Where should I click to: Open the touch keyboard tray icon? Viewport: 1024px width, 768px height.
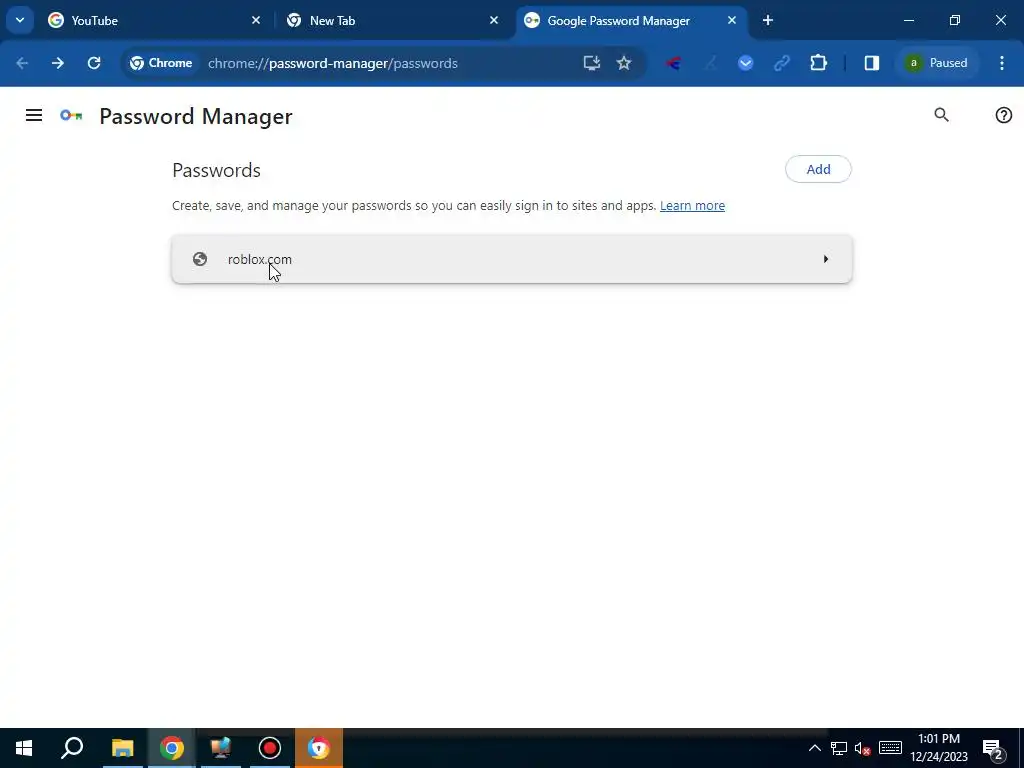click(x=890, y=748)
